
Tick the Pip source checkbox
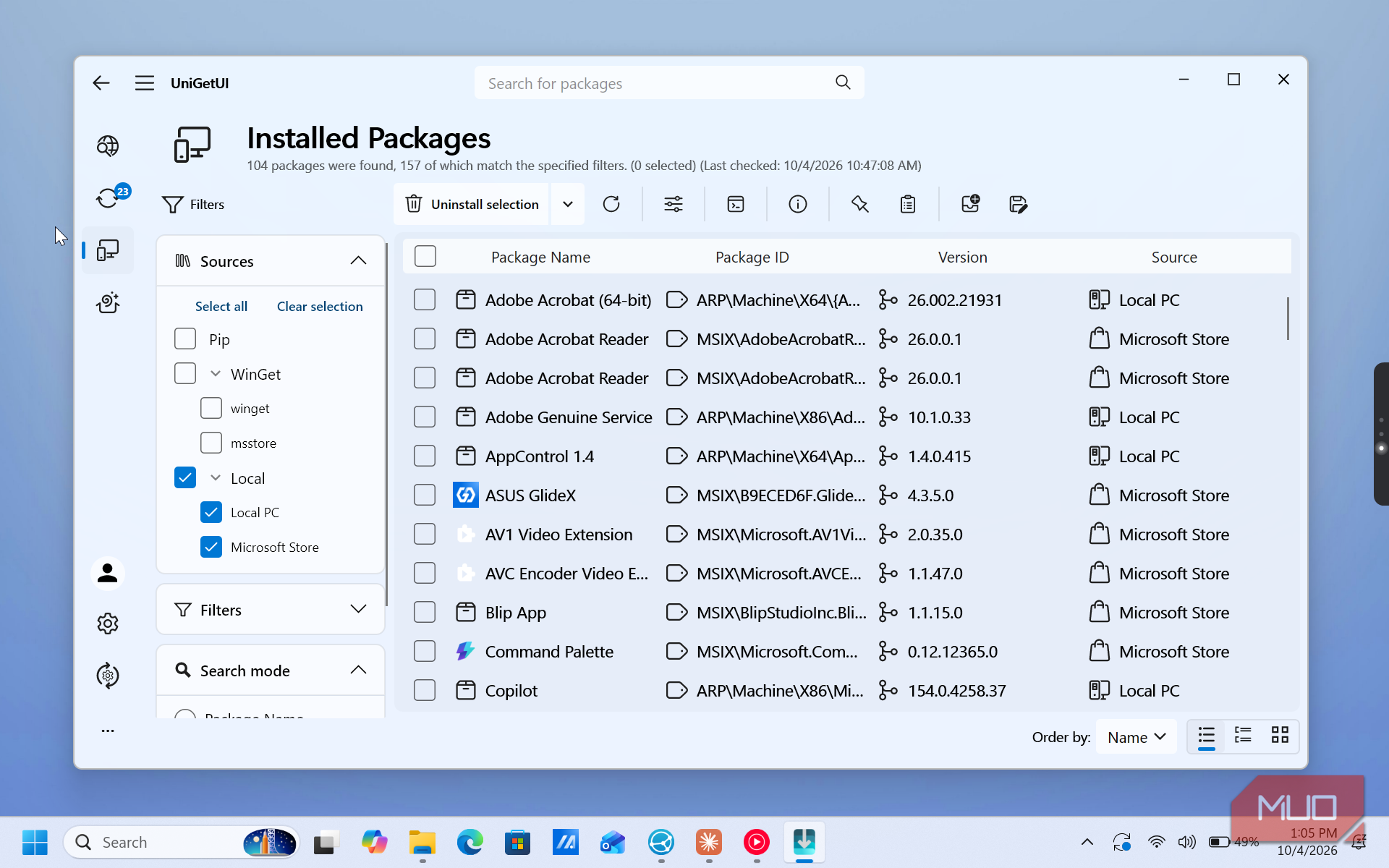pyautogui.click(x=185, y=339)
